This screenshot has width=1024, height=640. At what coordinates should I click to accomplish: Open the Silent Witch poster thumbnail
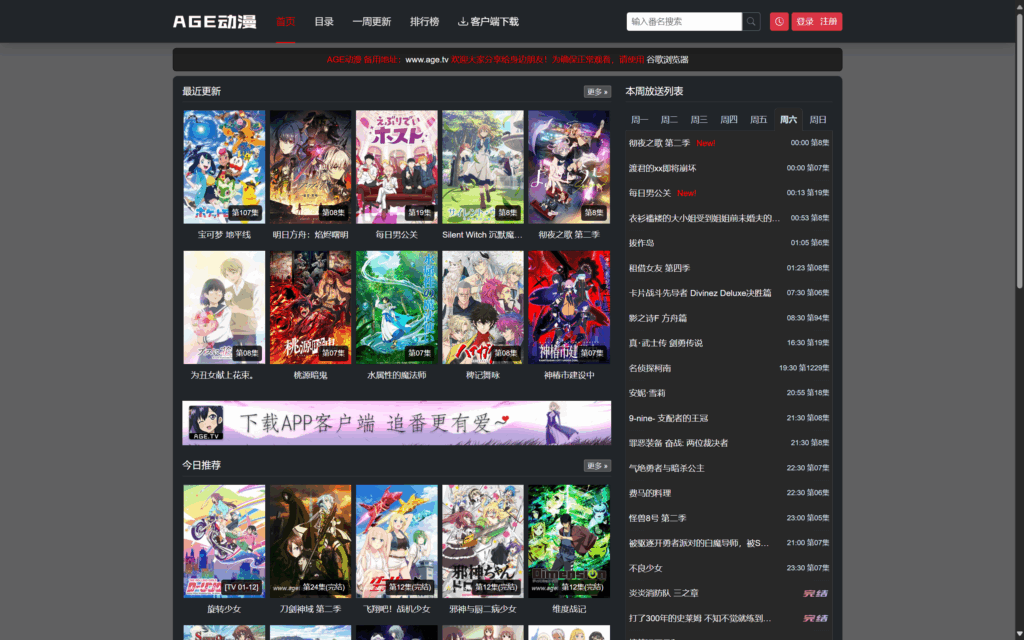[x=483, y=167]
